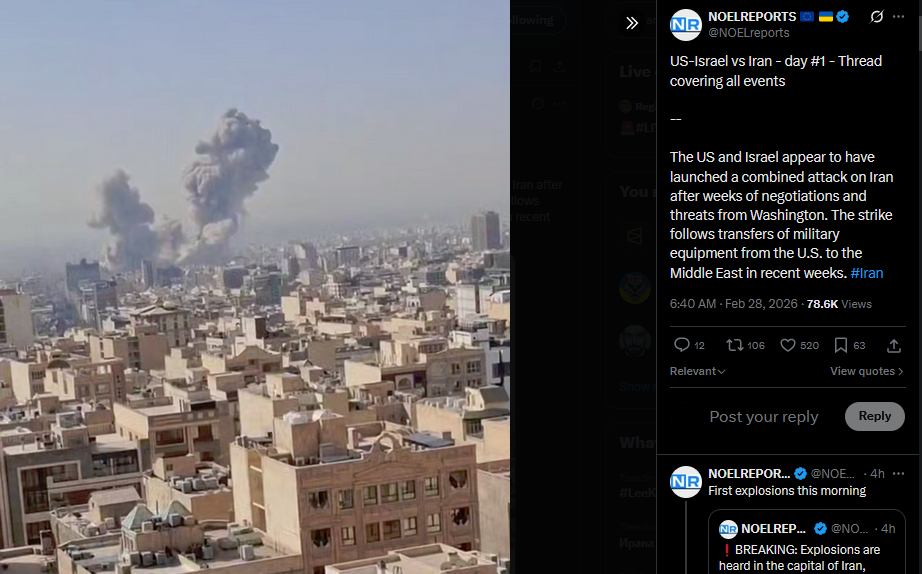Open the #Iran hashtag link
Screen dimensions: 922x574
(867, 273)
